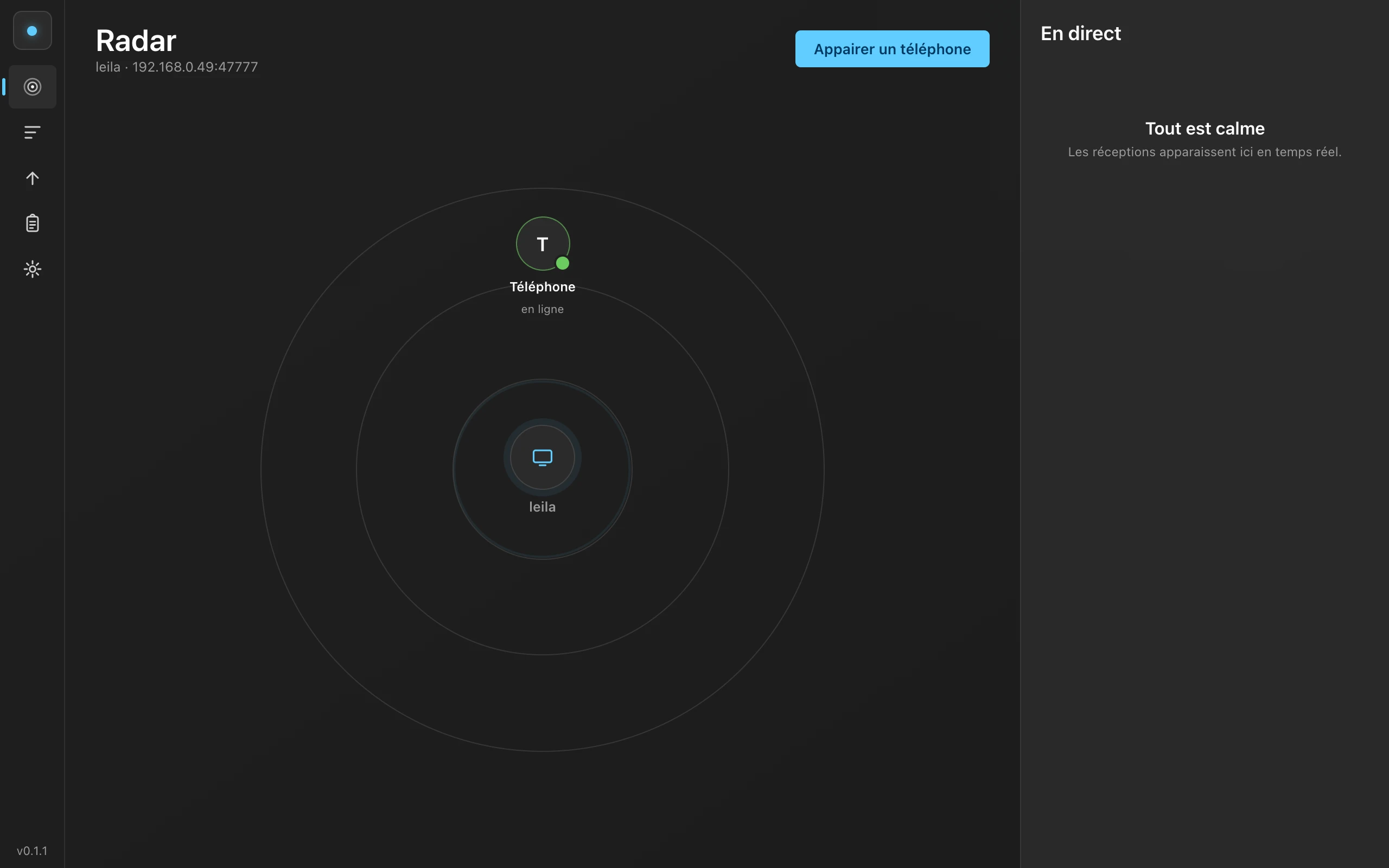Click the version label v0.1.1
This screenshot has height=868, width=1389.
(32, 851)
